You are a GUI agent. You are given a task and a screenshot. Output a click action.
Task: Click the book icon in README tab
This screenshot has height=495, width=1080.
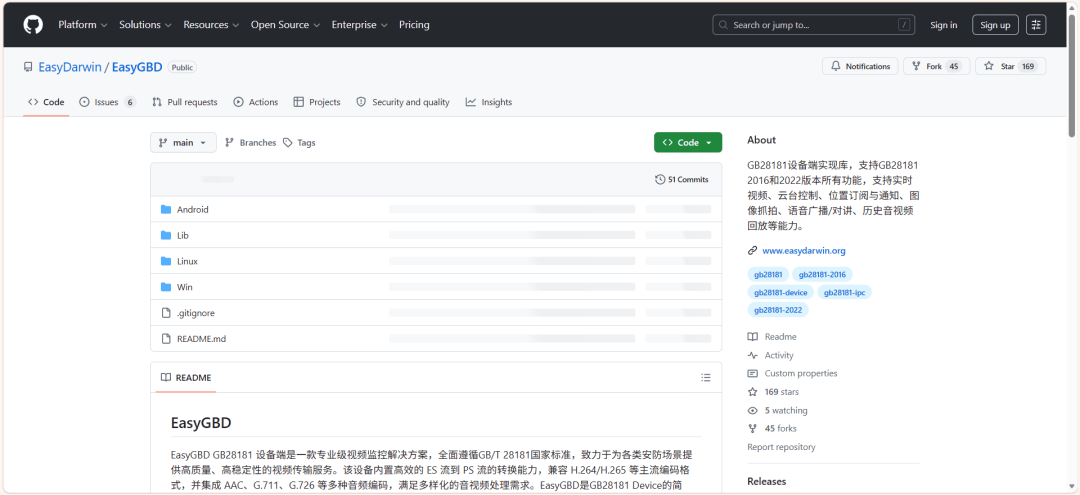[x=166, y=377]
